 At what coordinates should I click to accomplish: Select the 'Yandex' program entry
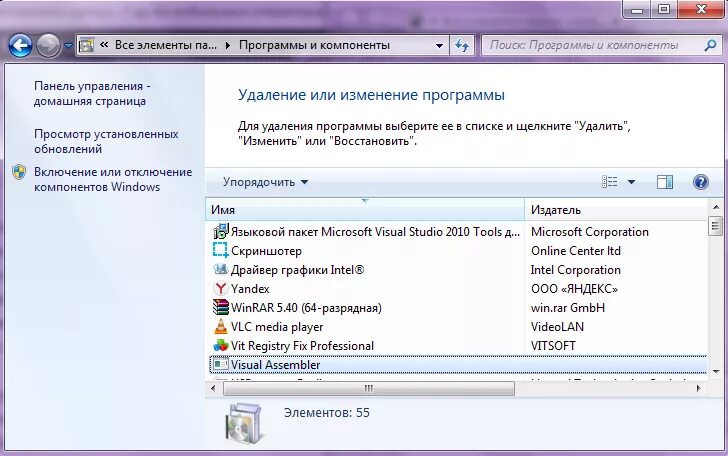click(459, 289)
